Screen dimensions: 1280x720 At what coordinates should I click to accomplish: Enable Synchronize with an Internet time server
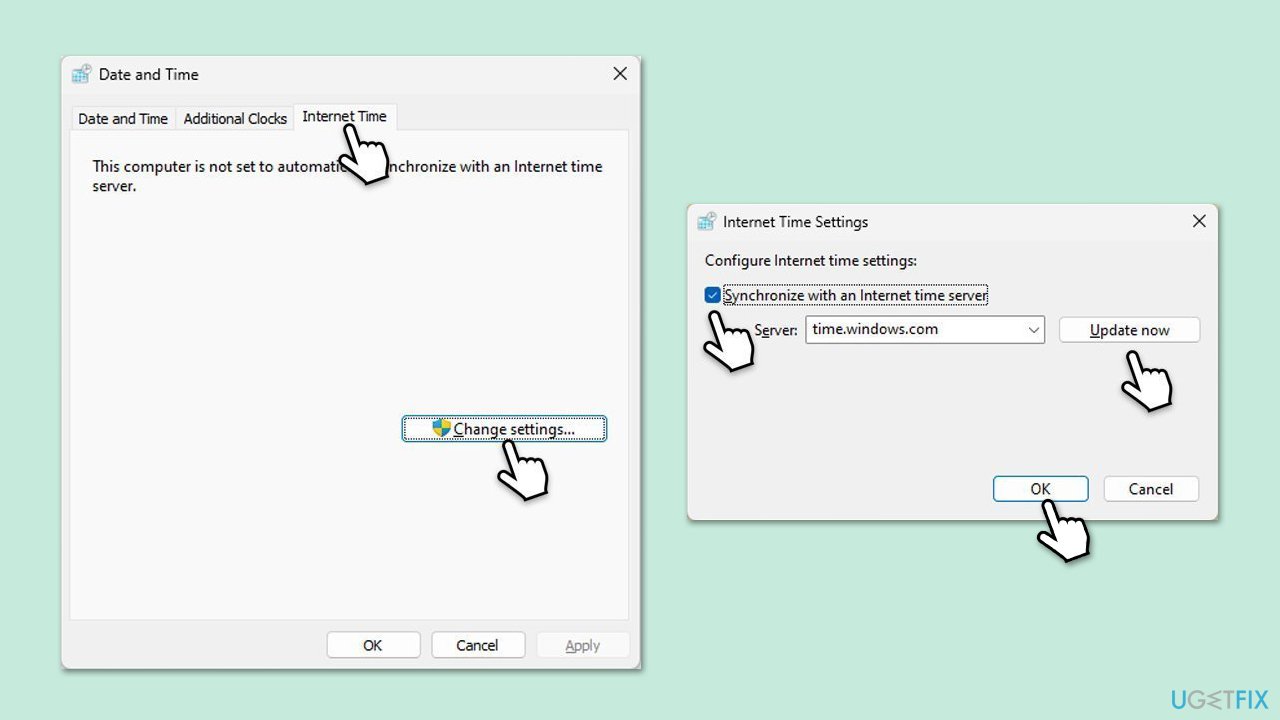tap(712, 294)
